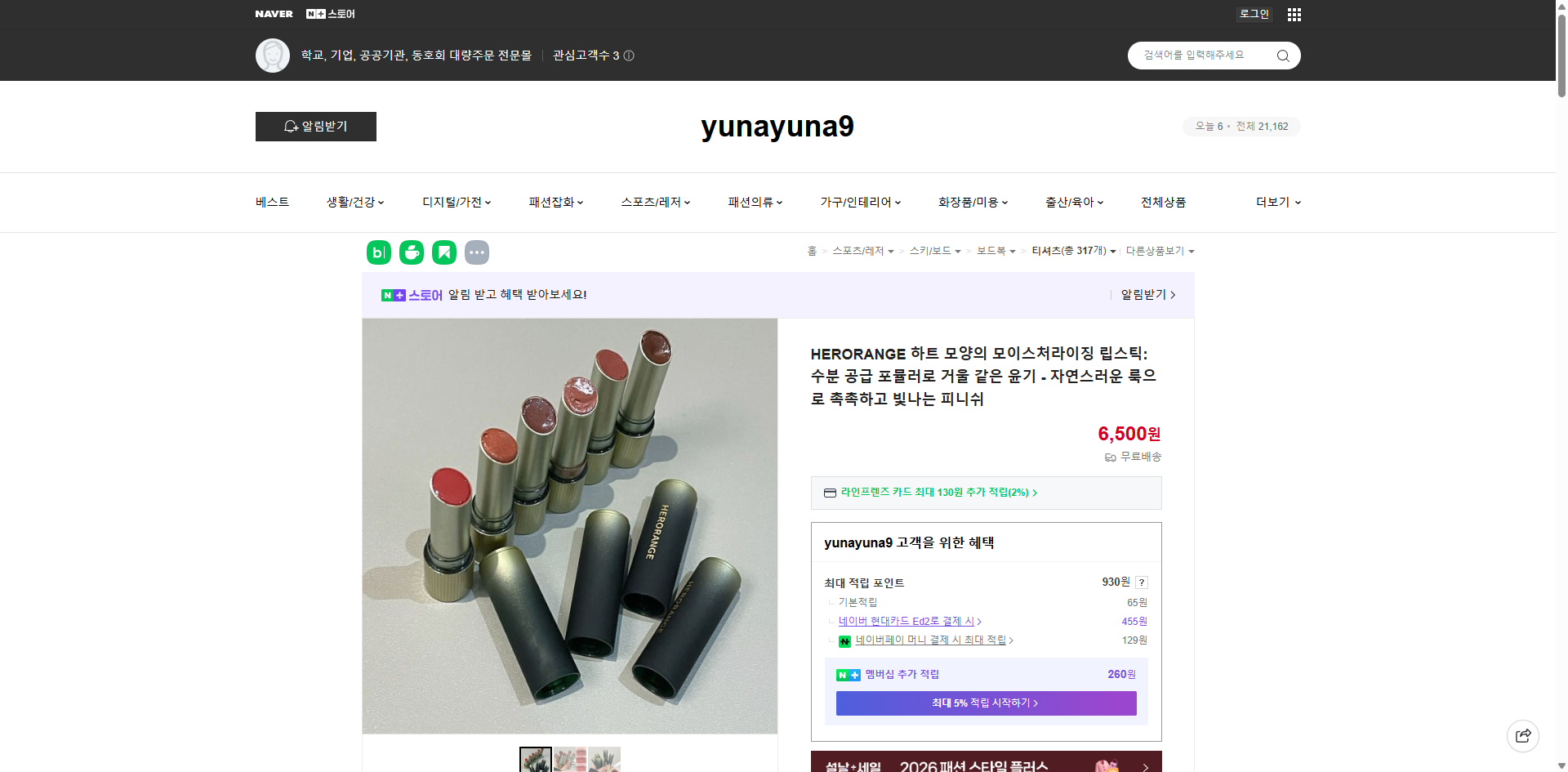Click the 로그인 button at top right
The width and height of the screenshot is (1568, 772).
point(1254,14)
